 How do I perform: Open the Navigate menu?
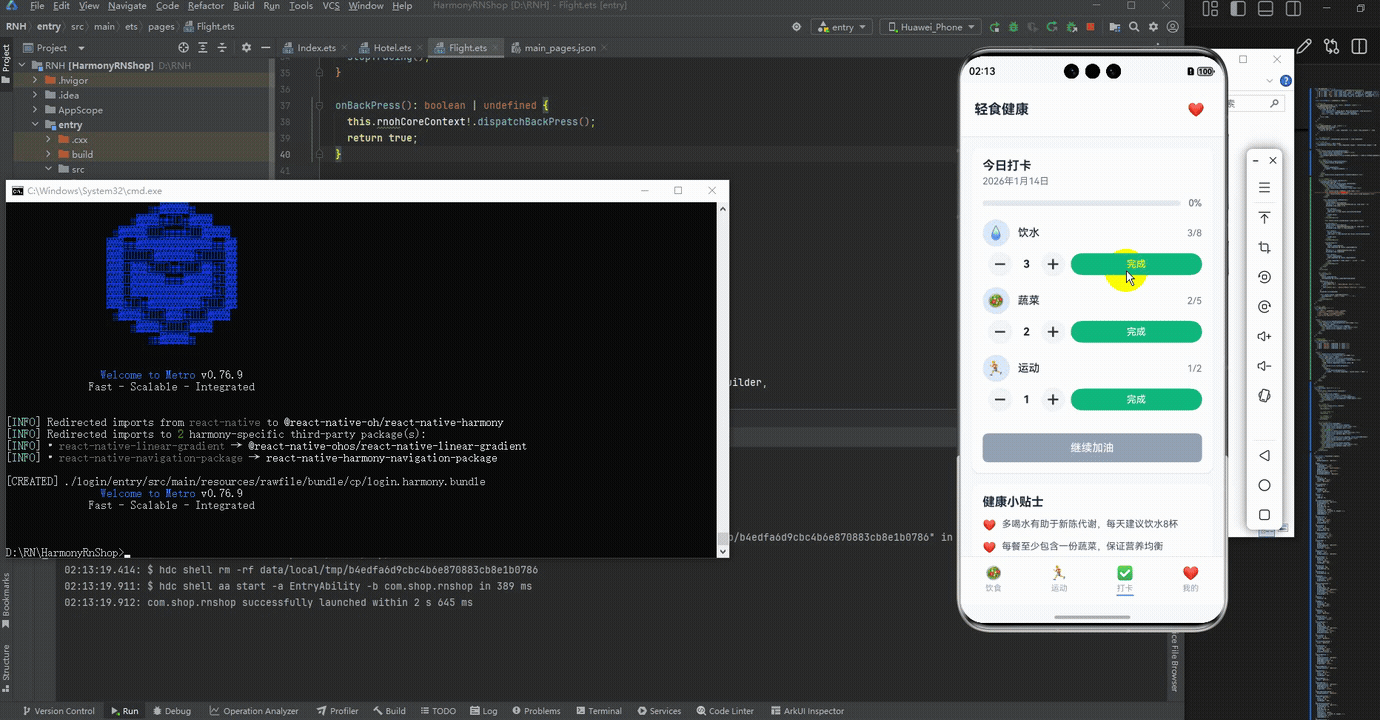127,6
